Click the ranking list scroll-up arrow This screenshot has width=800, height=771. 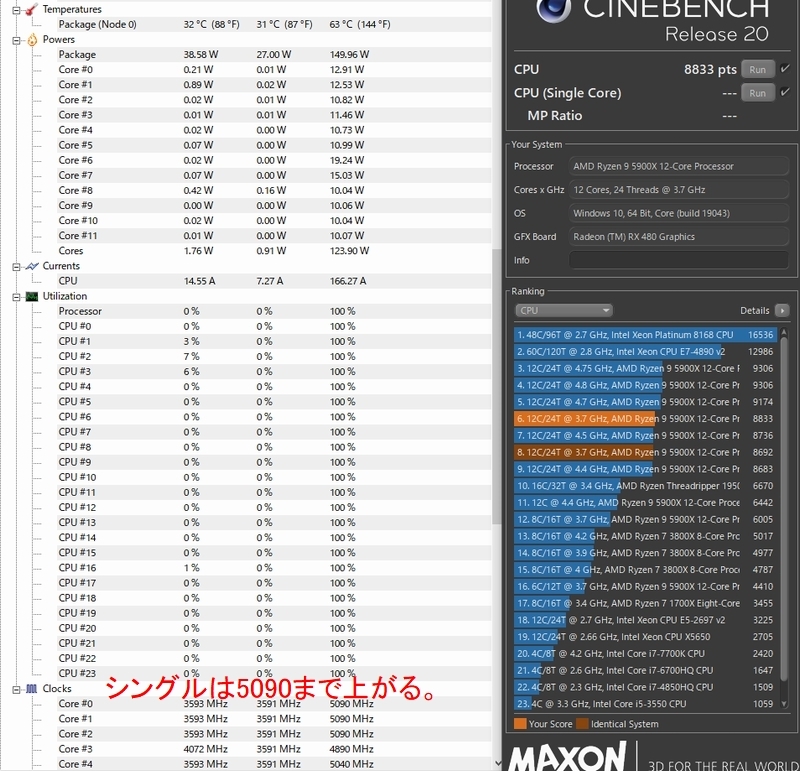click(784, 332)
